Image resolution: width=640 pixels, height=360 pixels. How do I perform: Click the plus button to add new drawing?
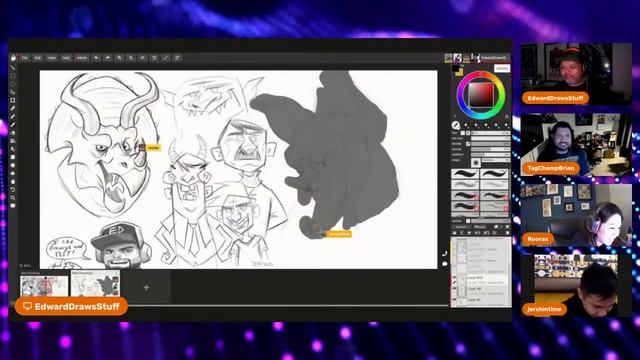(147, 287)
